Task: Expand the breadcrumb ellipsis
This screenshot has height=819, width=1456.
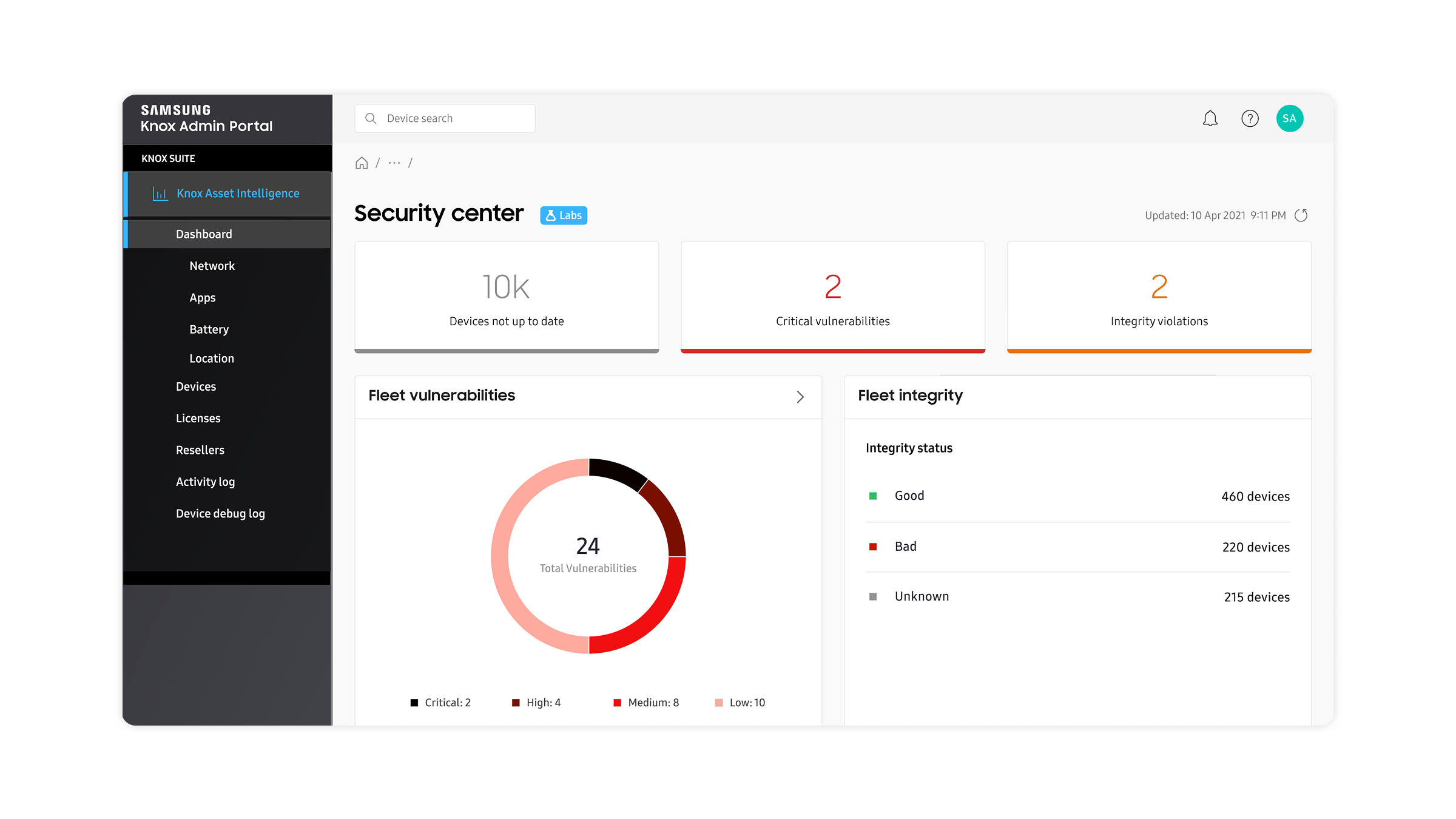Action: click(394, 163)
